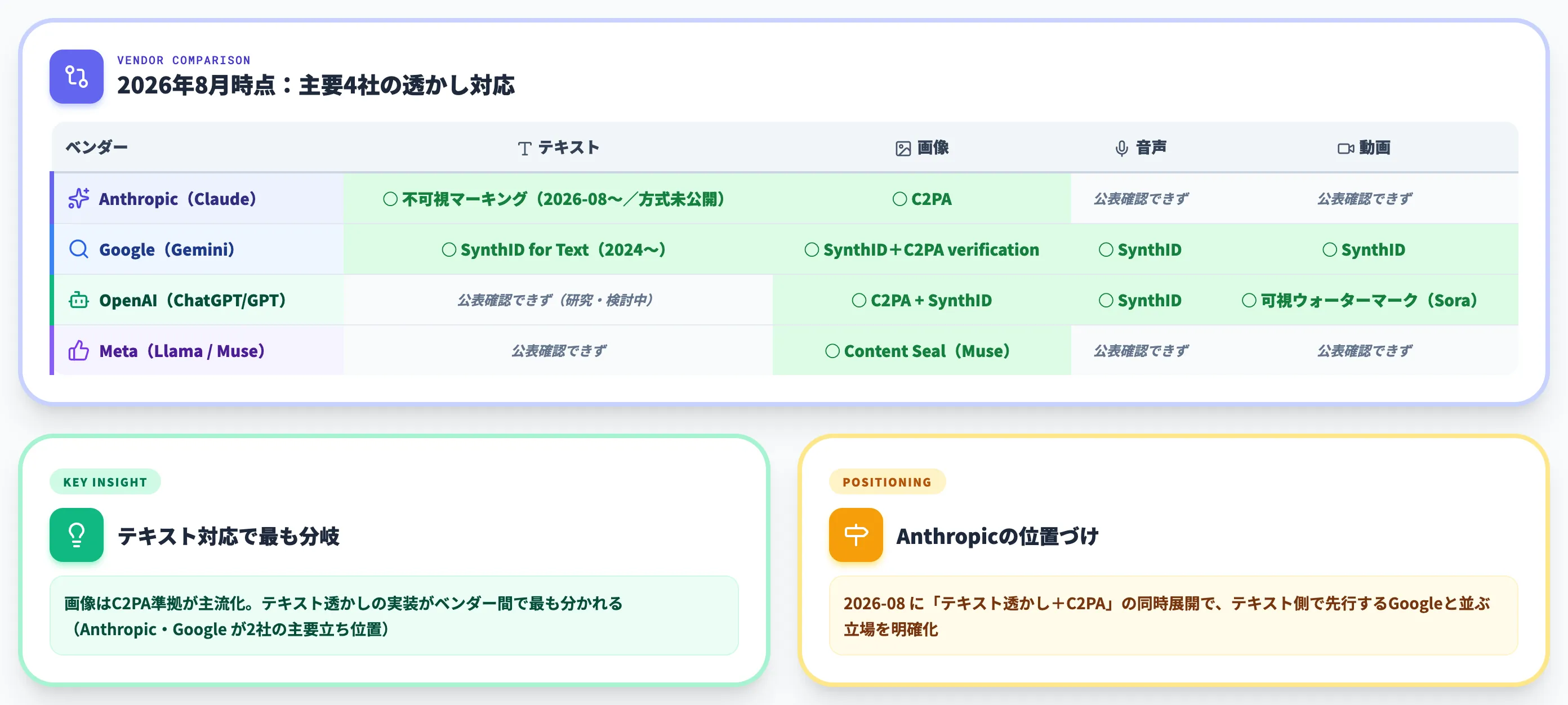
Task: Click the thumbs-up icon beside Meta
Action: [x=78, y=351]
